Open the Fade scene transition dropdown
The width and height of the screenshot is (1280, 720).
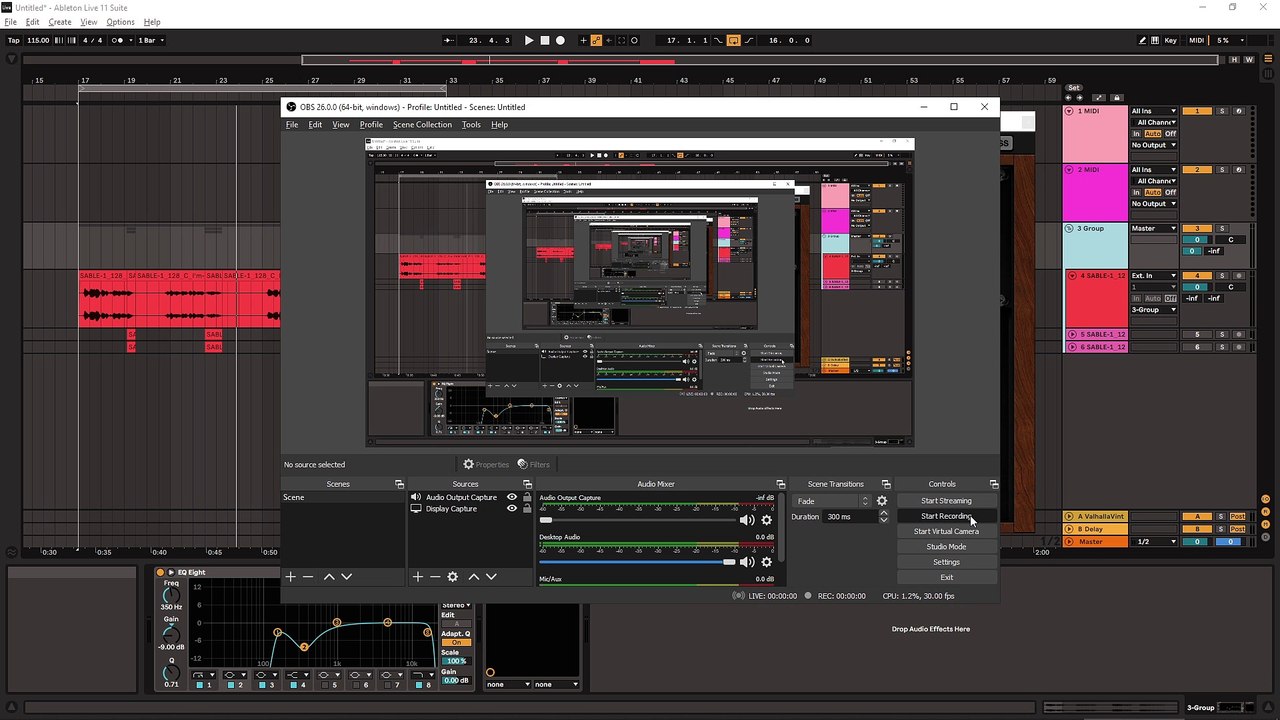coord(832,501)
